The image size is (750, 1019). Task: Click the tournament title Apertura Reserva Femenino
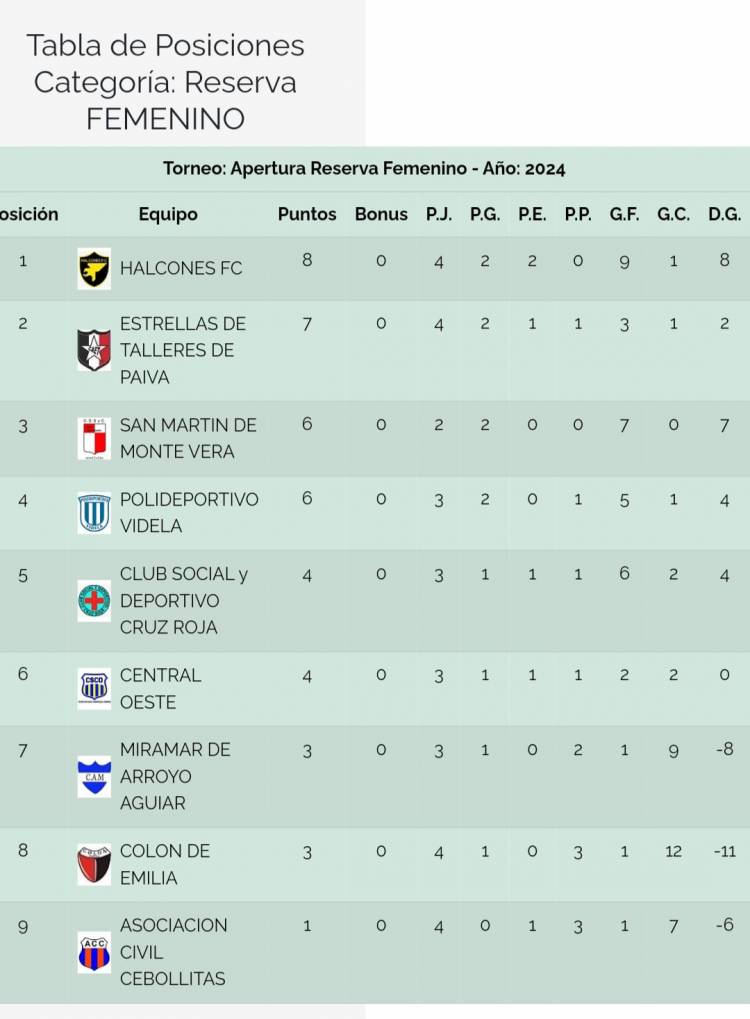(364, 169)
